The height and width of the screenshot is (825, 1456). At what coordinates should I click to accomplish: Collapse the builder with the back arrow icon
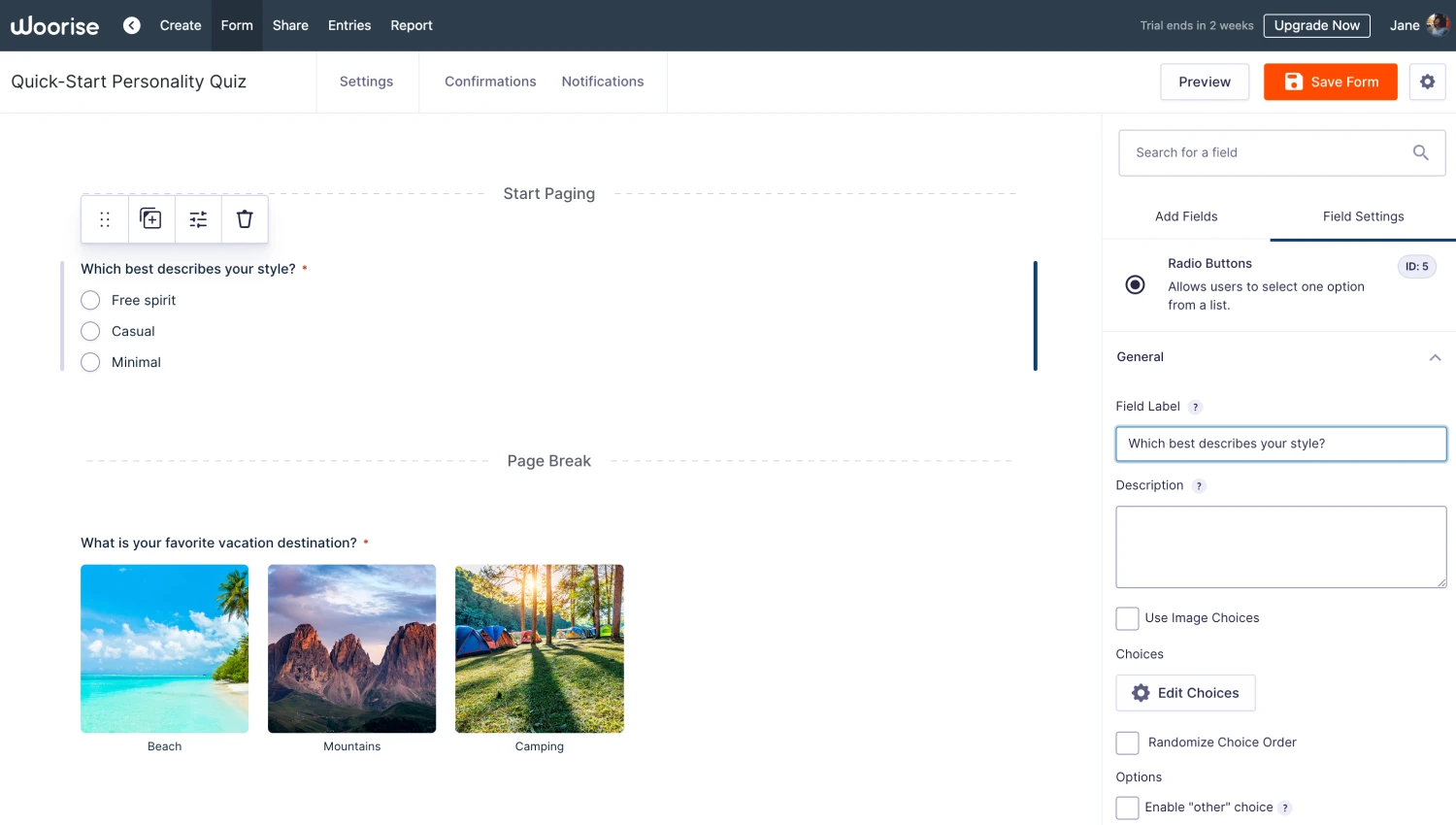pos(131,25)
